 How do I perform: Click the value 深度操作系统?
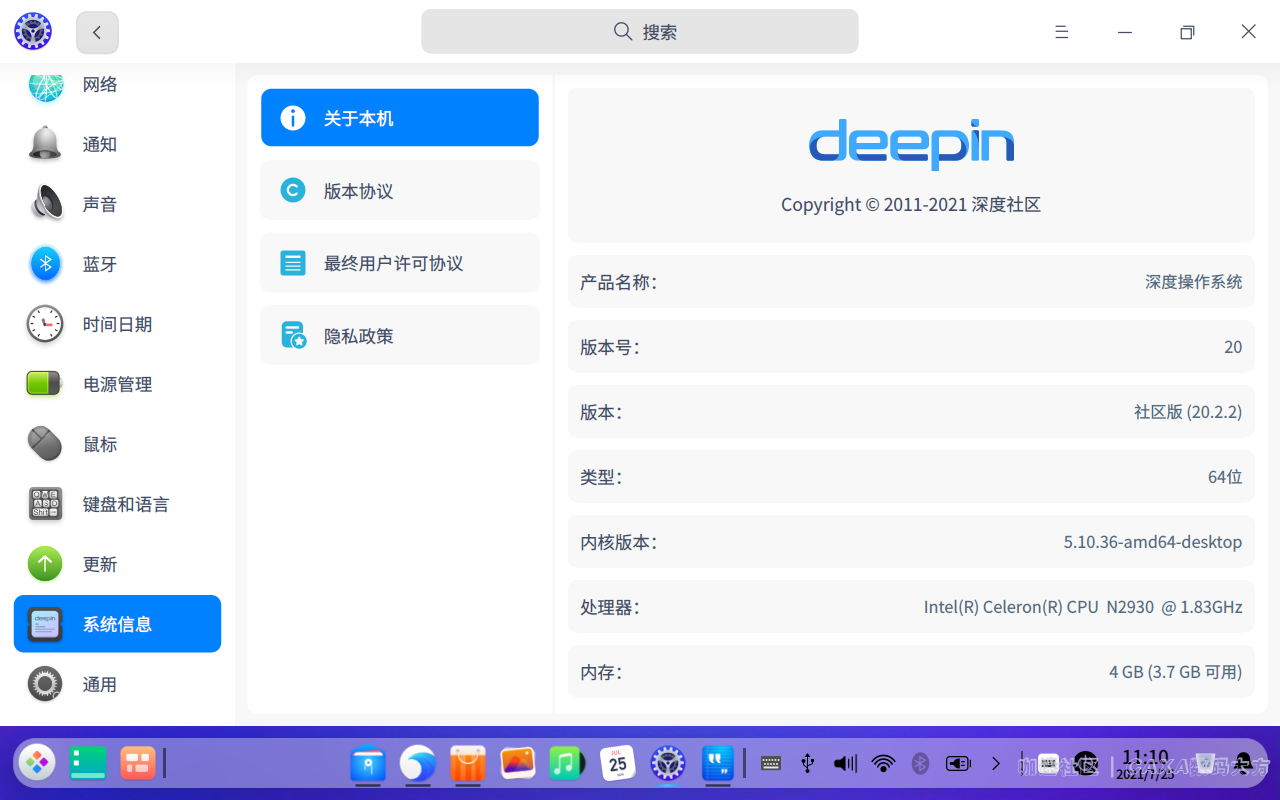(x=1194, y=282)
